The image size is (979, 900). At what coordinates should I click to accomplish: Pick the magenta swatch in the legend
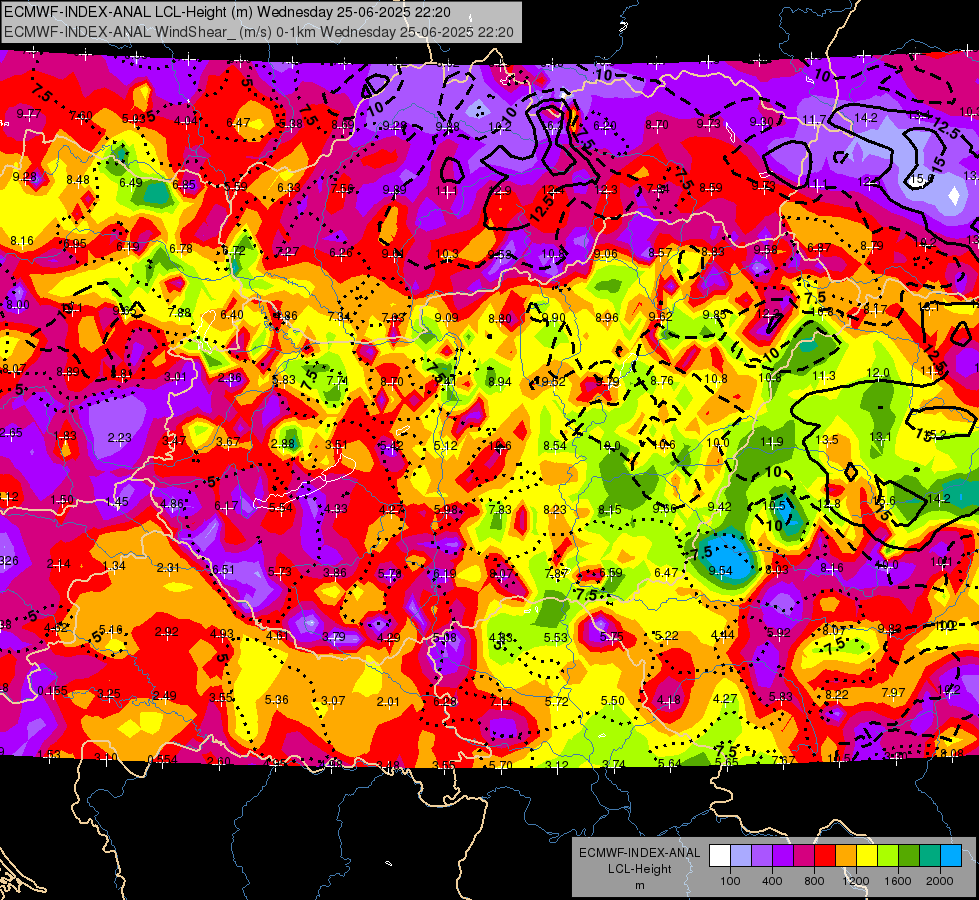pos(804,856)
